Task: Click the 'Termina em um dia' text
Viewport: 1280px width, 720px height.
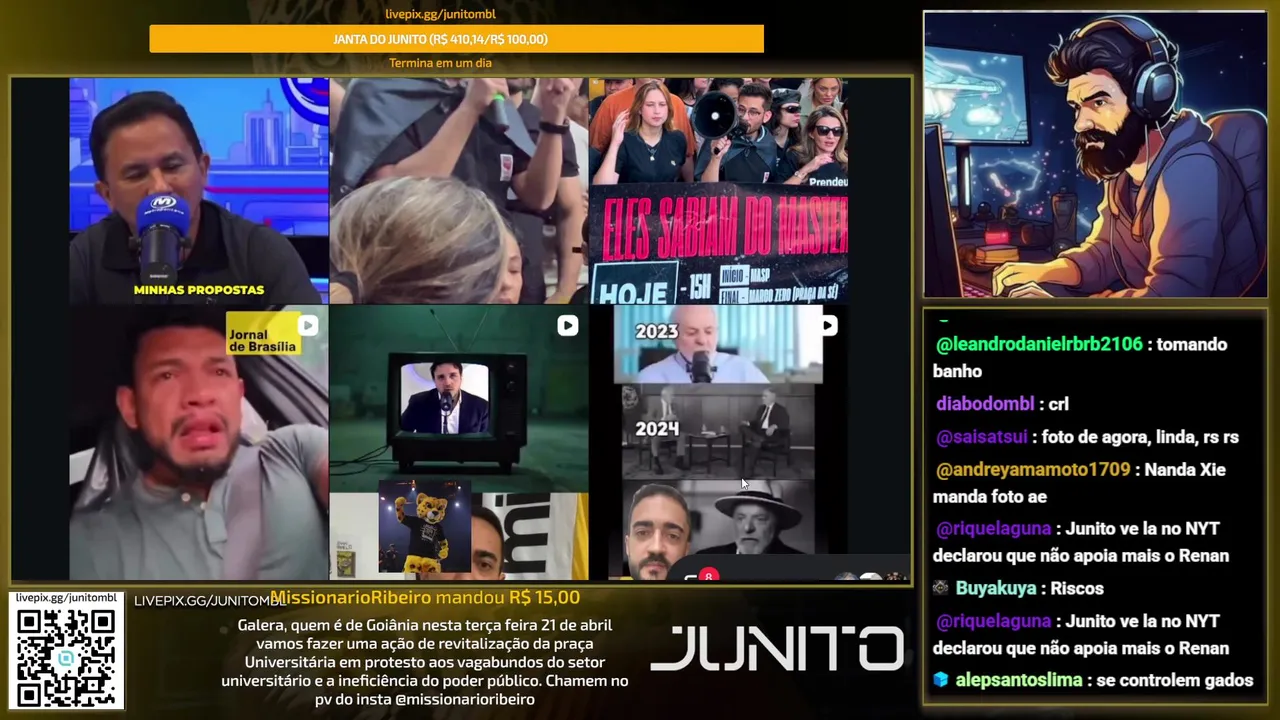Action: [440, 63]
